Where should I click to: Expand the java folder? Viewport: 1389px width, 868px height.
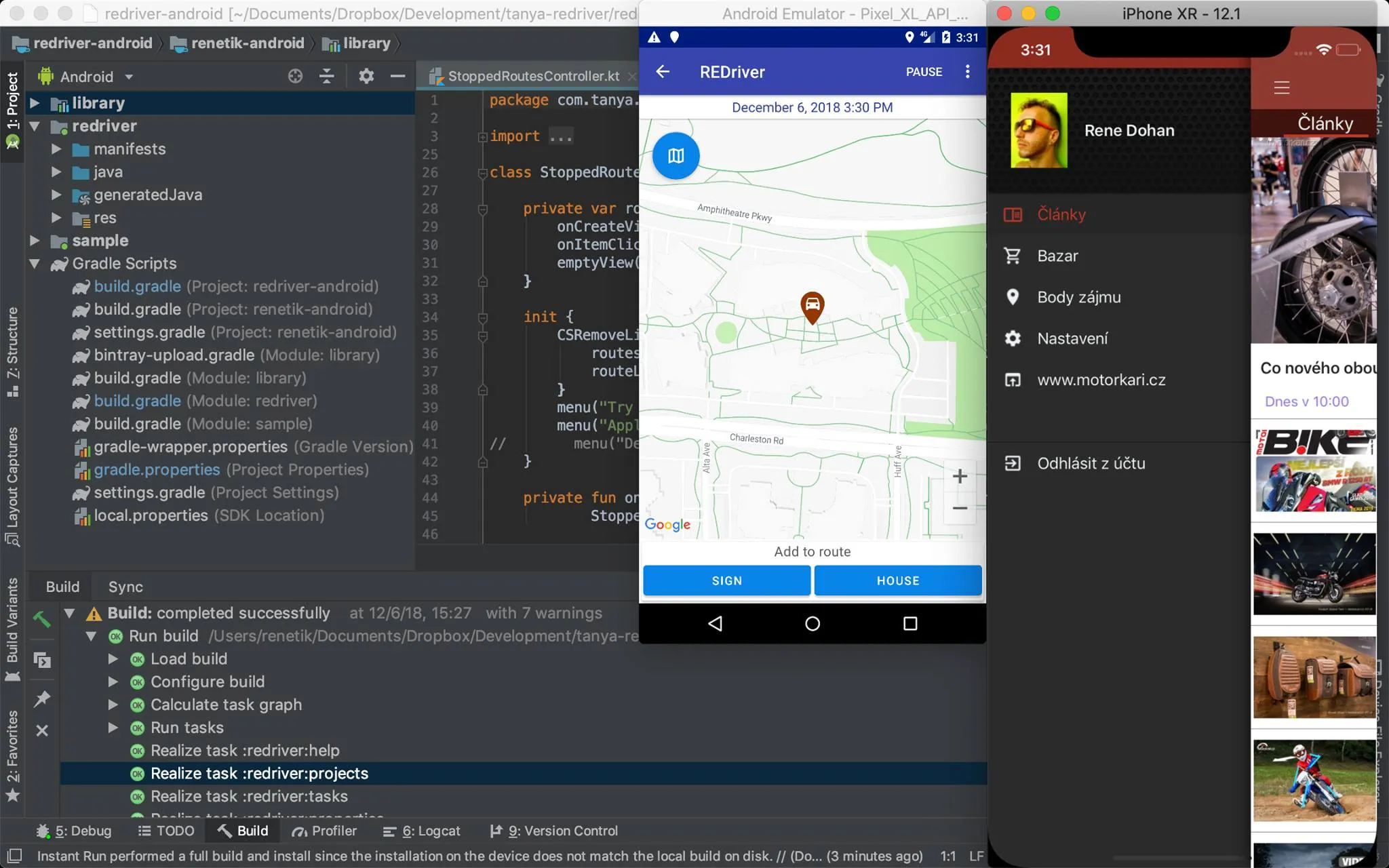click(x=56, y=172)
